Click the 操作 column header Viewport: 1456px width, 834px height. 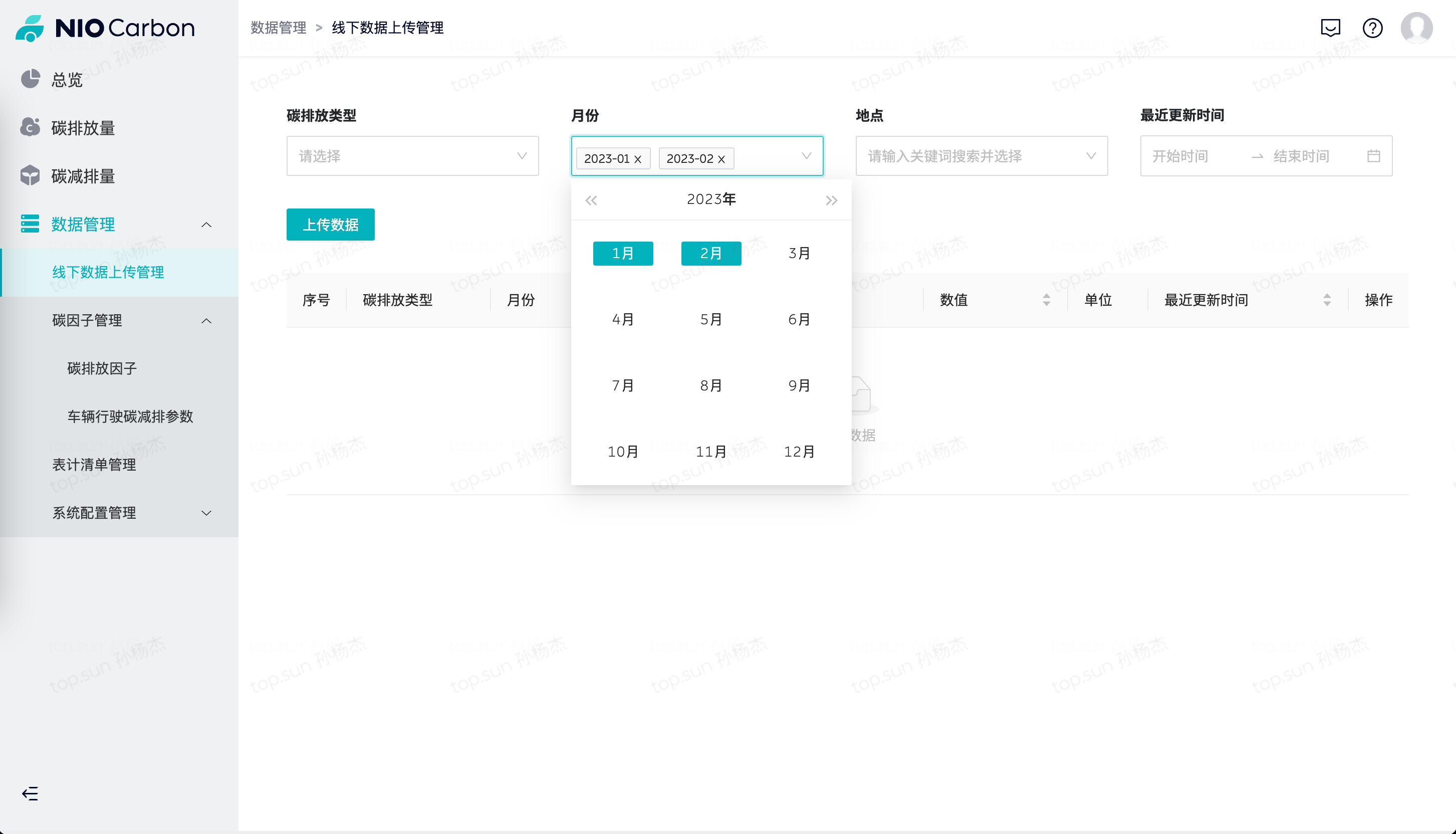point(1378,300)
